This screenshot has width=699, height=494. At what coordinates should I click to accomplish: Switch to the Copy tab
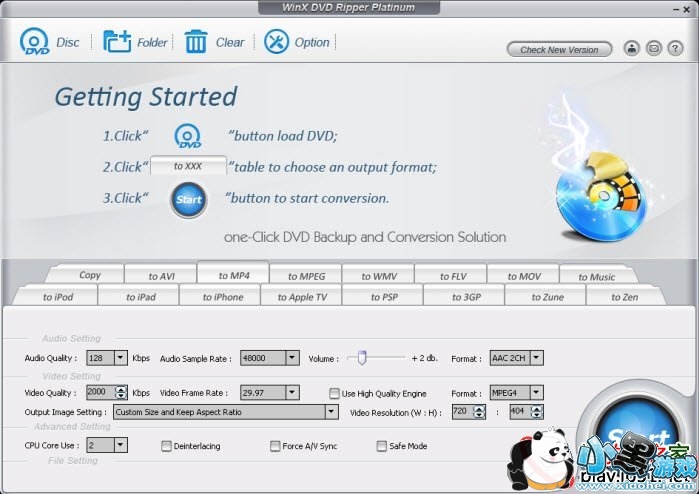coord(90,275)
